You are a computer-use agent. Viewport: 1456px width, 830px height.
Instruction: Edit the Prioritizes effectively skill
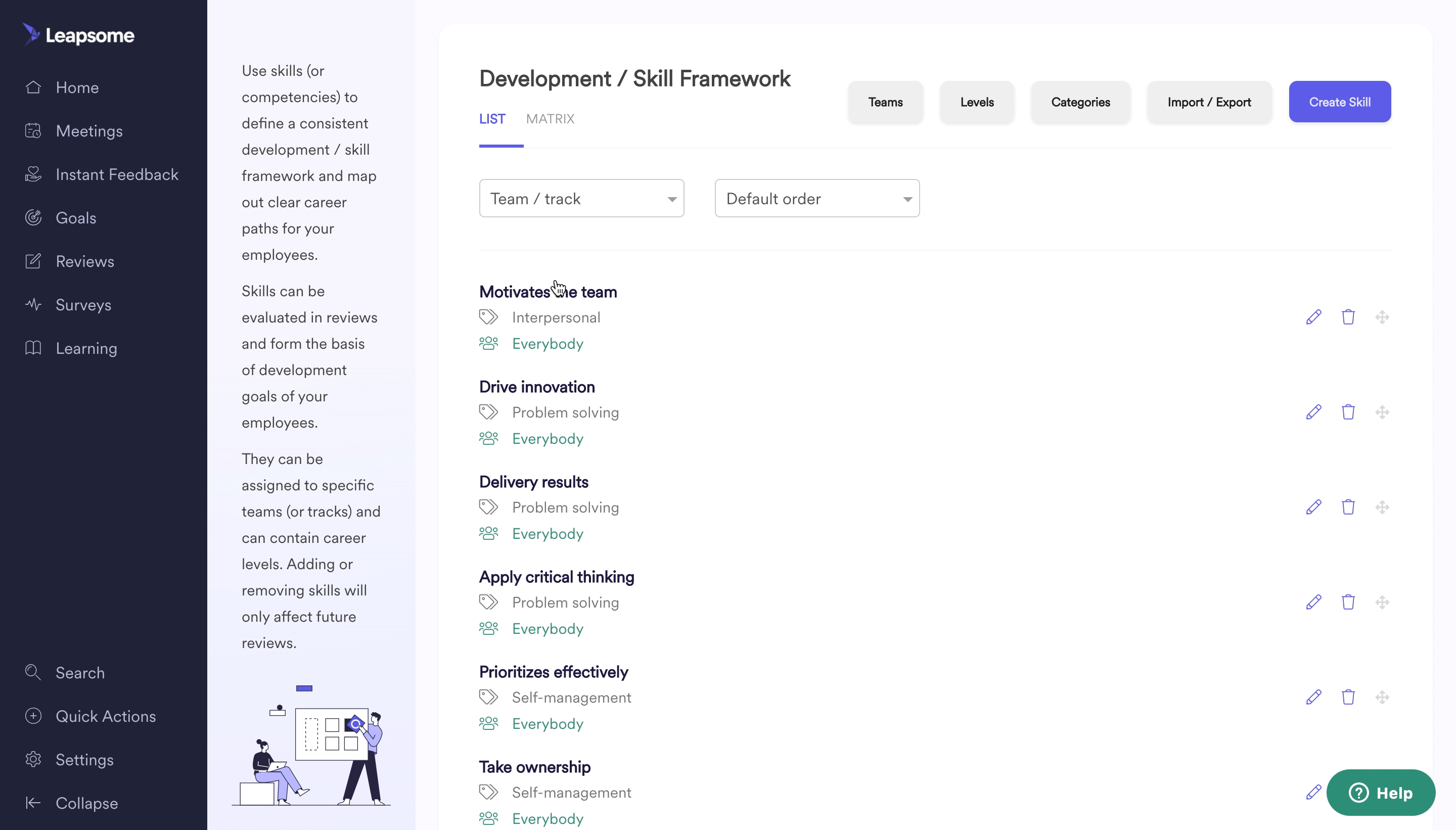click(x=1313, y=697)
